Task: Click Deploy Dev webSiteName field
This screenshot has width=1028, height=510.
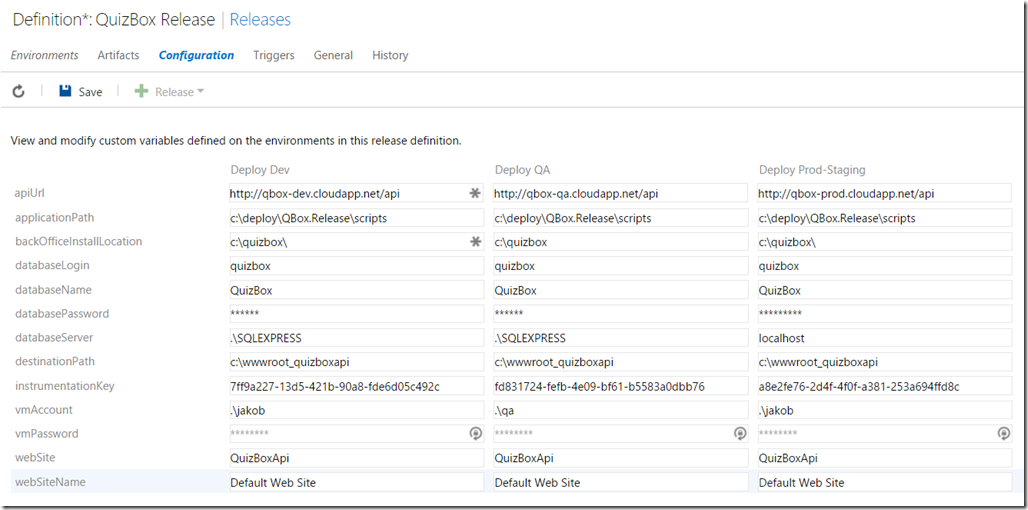Action: [x=357, y=482]
